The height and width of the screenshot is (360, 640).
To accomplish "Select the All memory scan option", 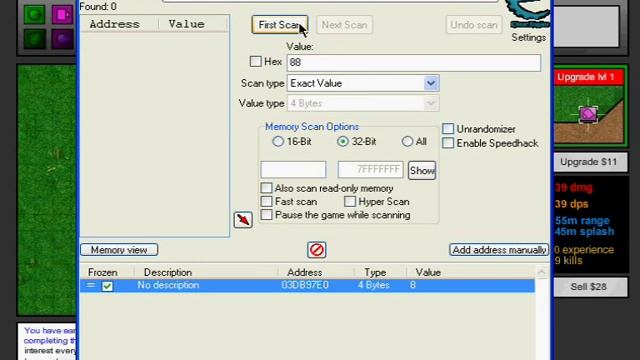I will (407, 142).
